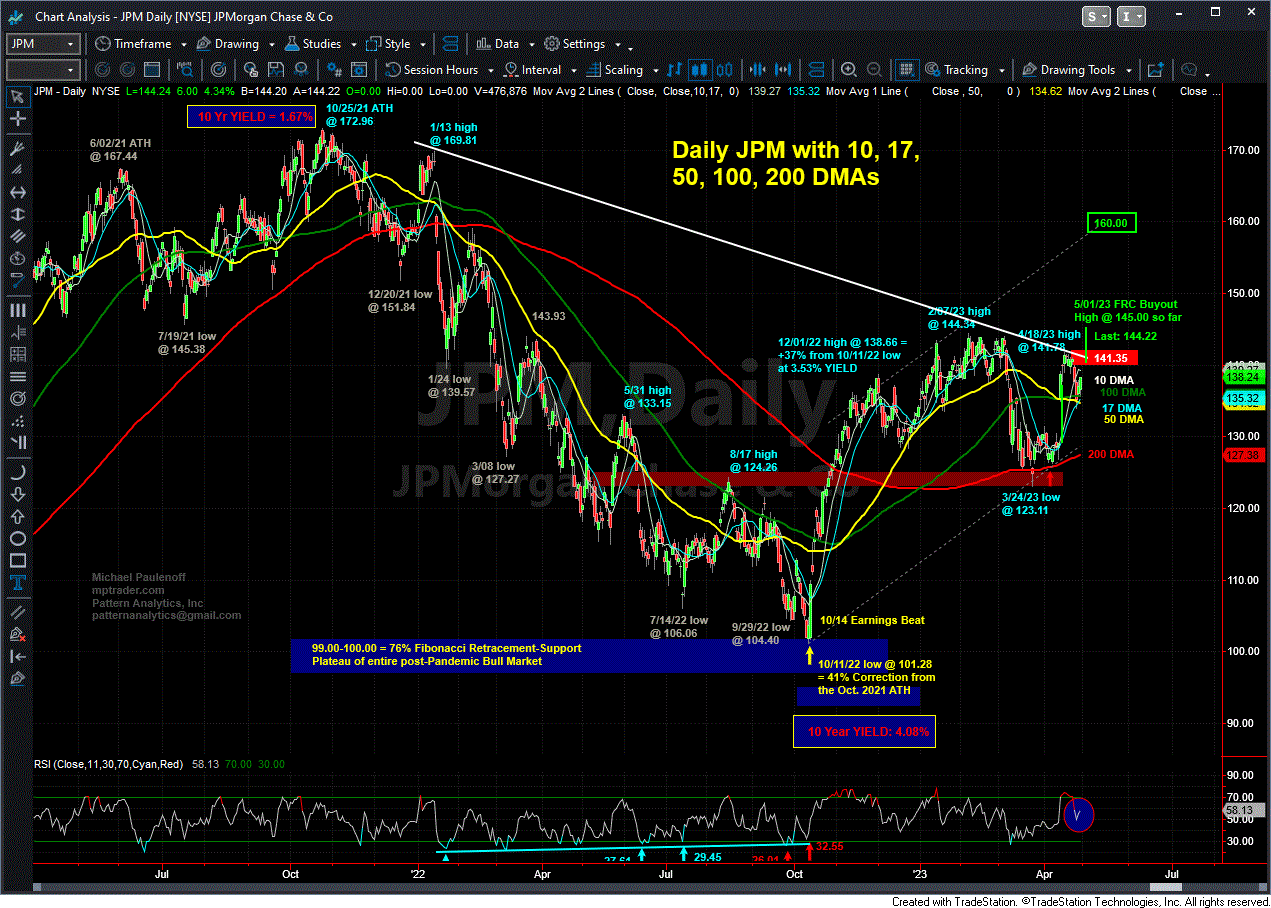1271x908 pixels.
Task: Open the JPM symbol dropdown
Action: point(71,44)
